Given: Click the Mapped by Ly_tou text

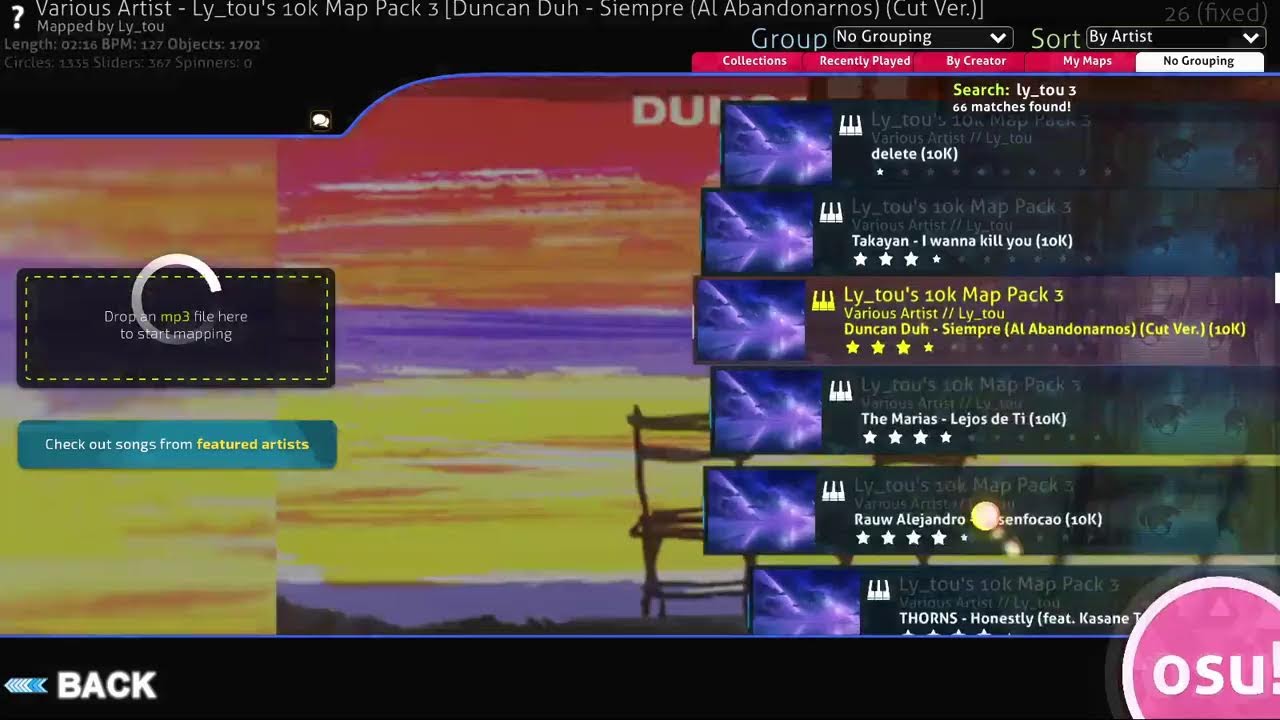Looking at the screenshot, I should pyautogui.click(x=100, y=27).
